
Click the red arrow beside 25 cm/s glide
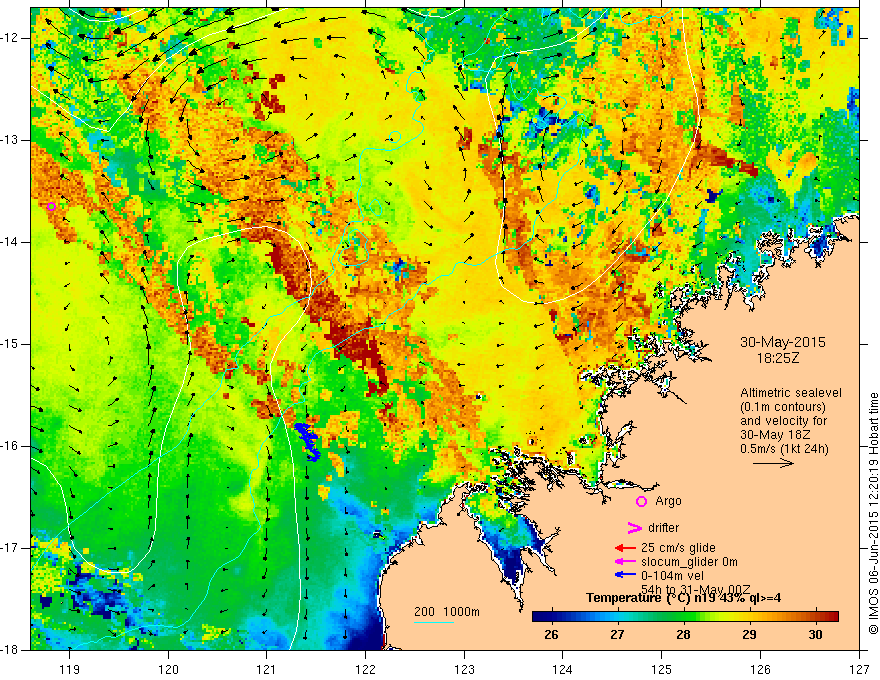pyautogui.click(x=625, y=548)
